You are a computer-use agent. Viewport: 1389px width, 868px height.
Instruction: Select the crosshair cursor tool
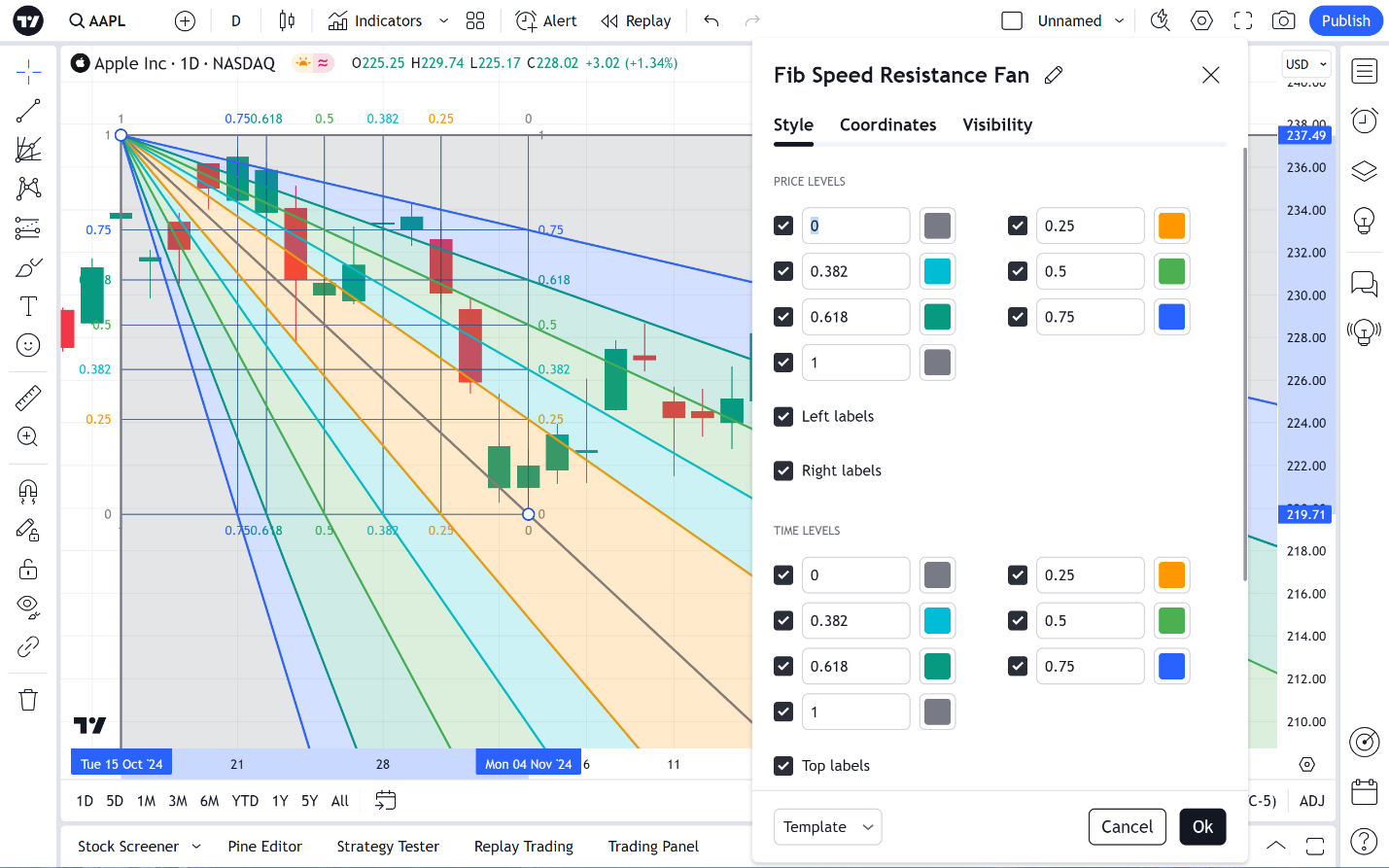tap(28, 71)
